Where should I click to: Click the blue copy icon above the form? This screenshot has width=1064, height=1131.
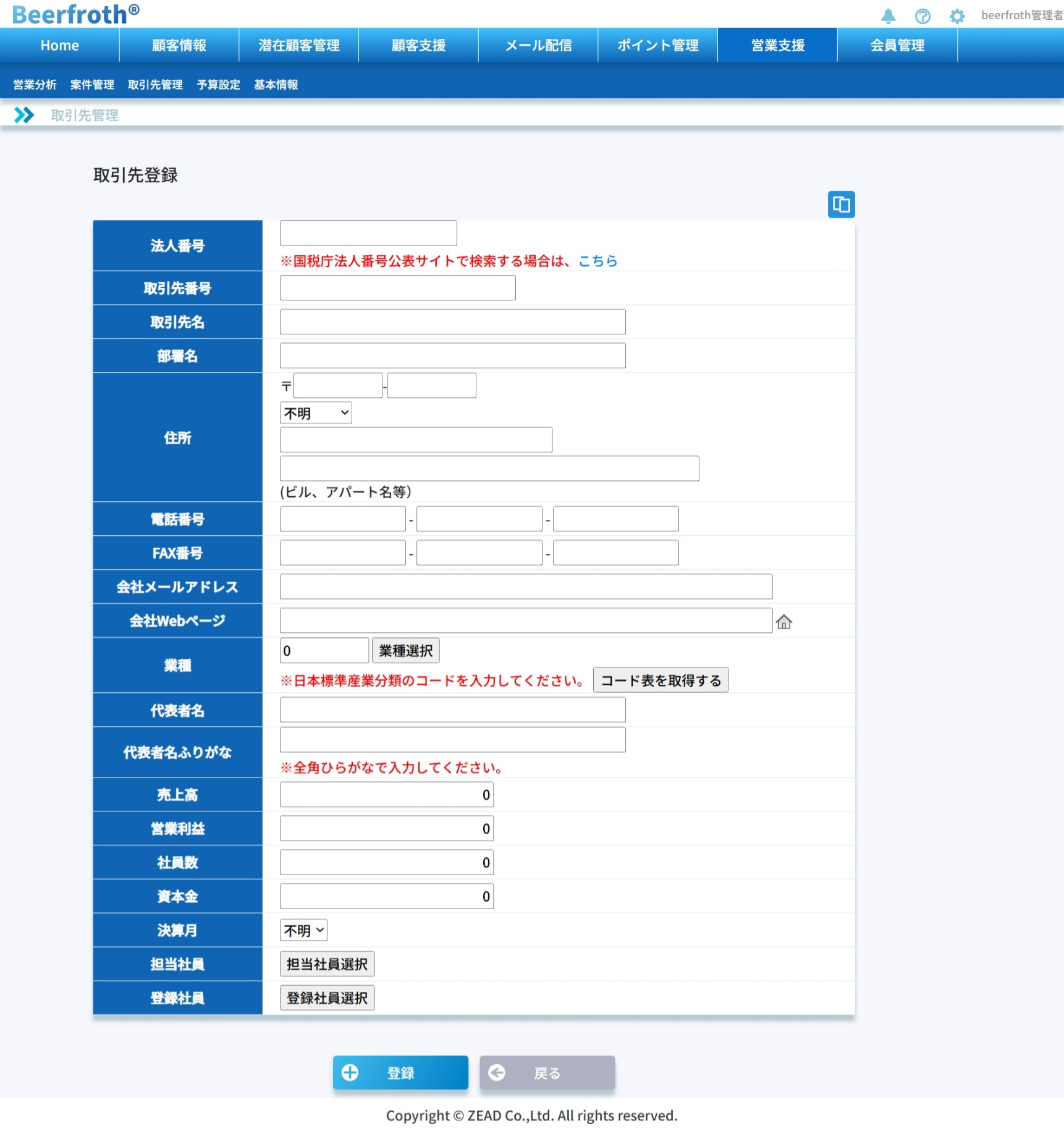pyautogui.click(x=841, y=205)
